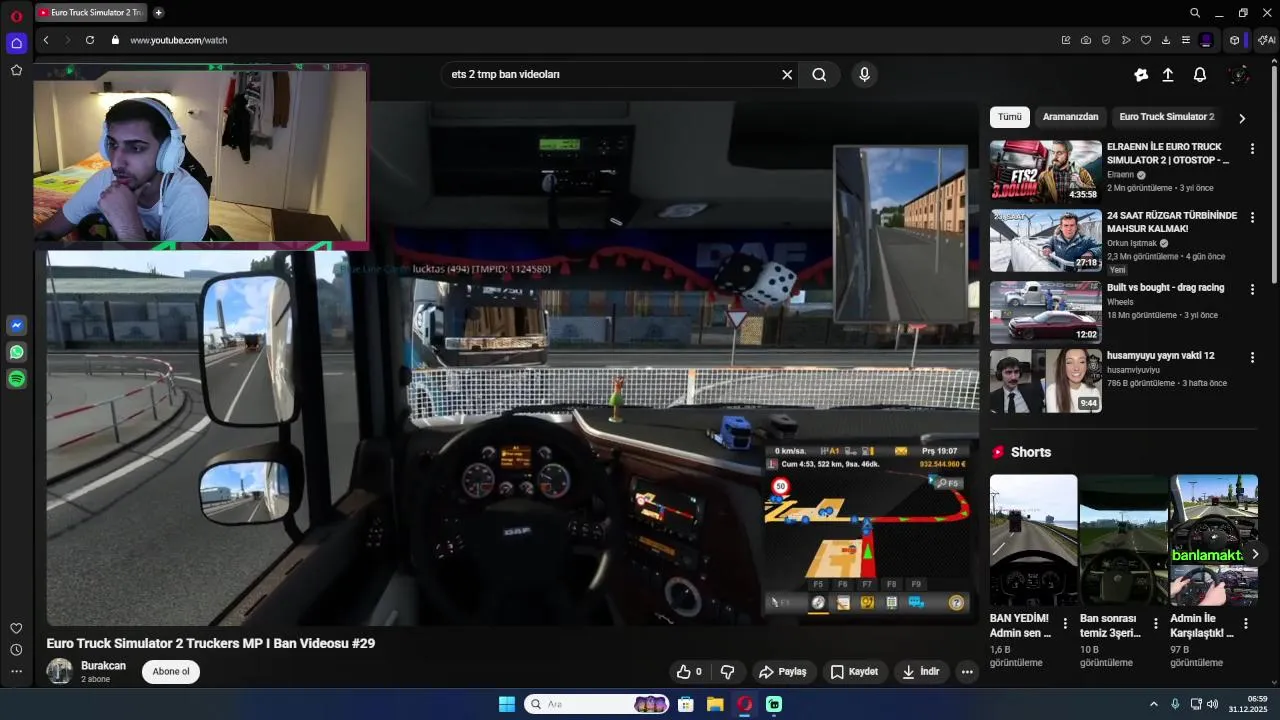The image size is (1280, 720).
Task: Show hidden system tray icons
Action: 1153,704
